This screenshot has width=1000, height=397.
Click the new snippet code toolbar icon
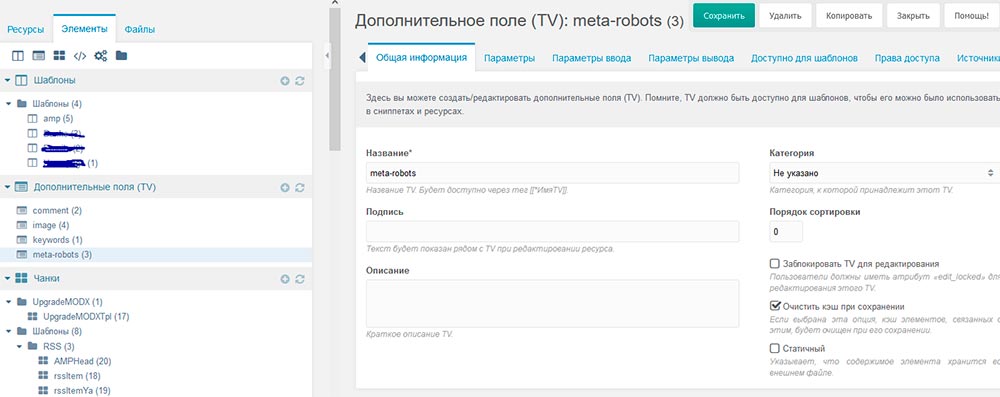80,56
